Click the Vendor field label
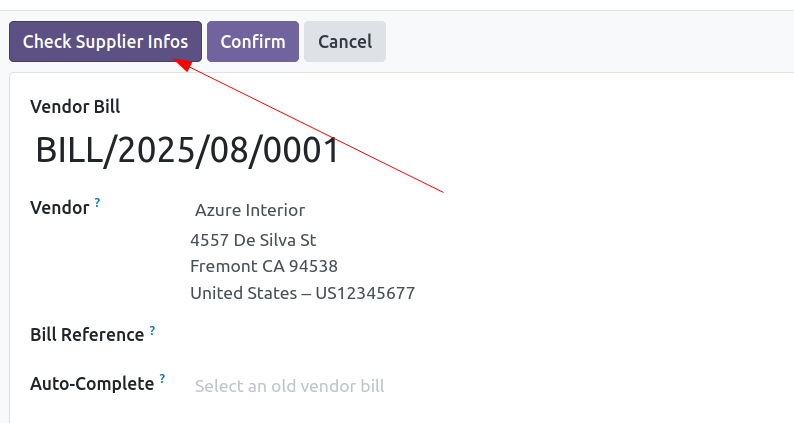The height and width of the screenshot is (423, 794). 60,208
